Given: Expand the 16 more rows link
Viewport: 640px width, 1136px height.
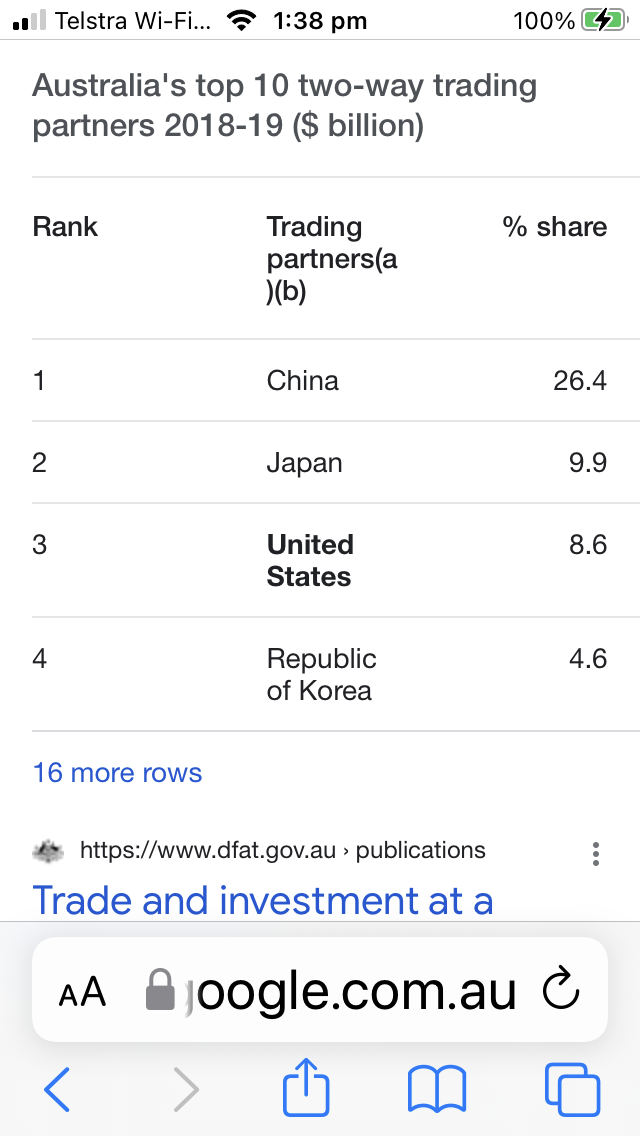Looking at the screenshot, I should [x=117, y=772].
